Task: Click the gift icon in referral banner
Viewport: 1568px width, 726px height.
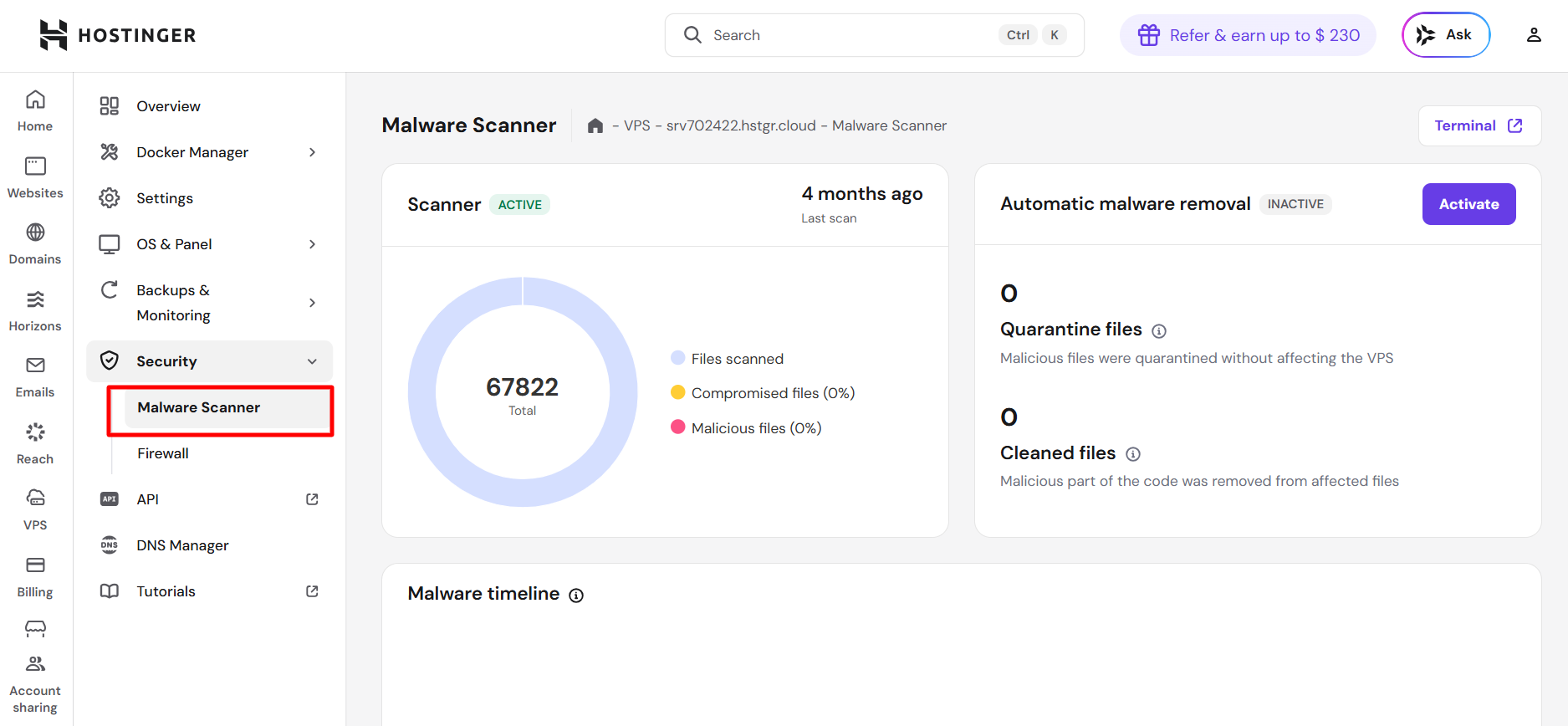Action: [x=1149, y=35]
